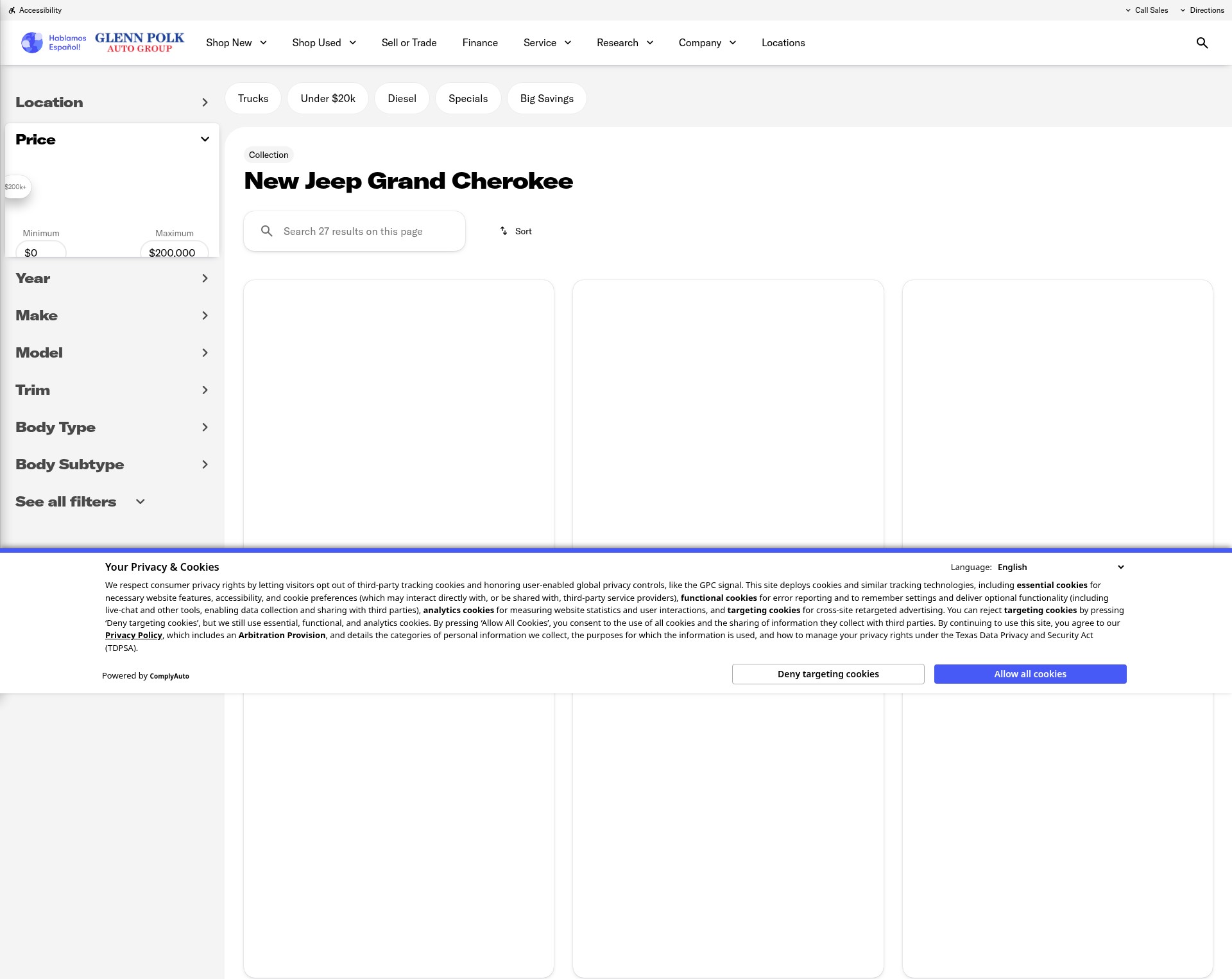
Task: Click the Collection tag above the heading
Action: (x=268, y=155)
